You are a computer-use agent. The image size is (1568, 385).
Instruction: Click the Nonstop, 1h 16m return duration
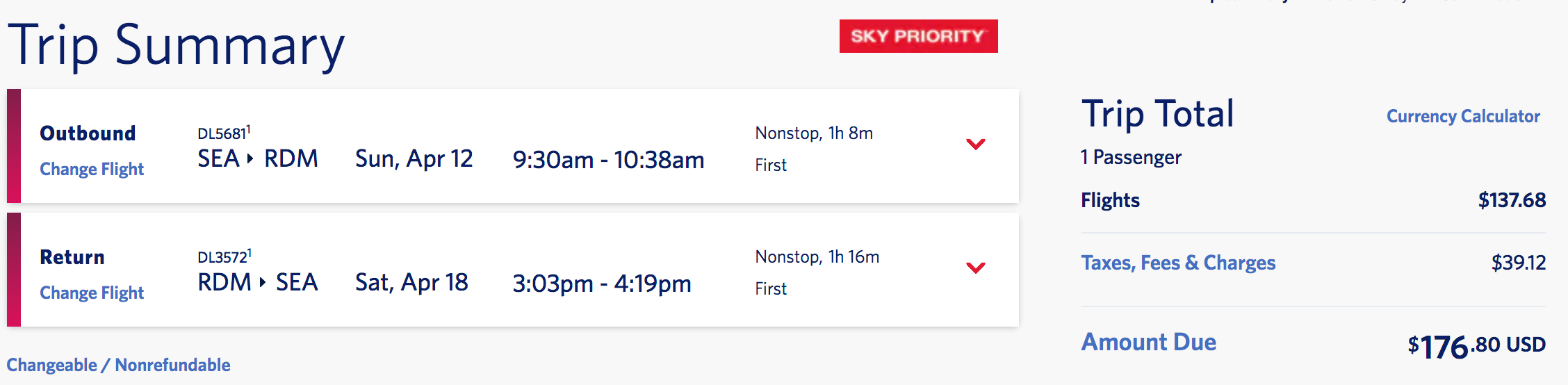817,256
